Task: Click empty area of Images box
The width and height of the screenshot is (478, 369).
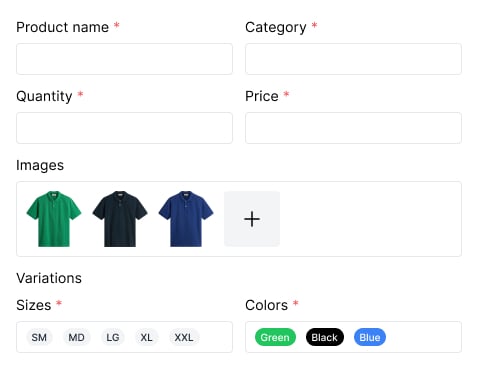Action: click(x=370, y=219)
